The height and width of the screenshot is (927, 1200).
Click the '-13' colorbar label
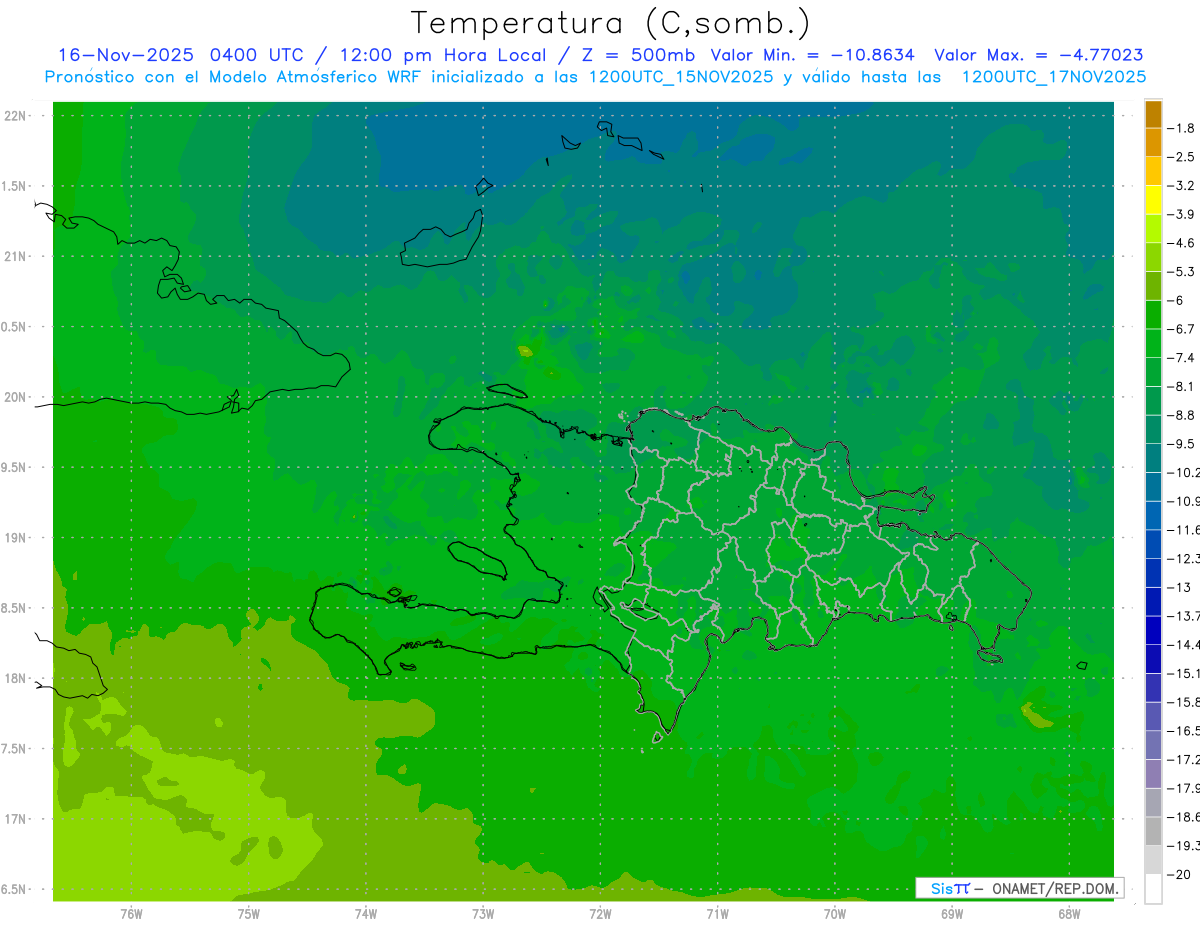coord(1181,587)
